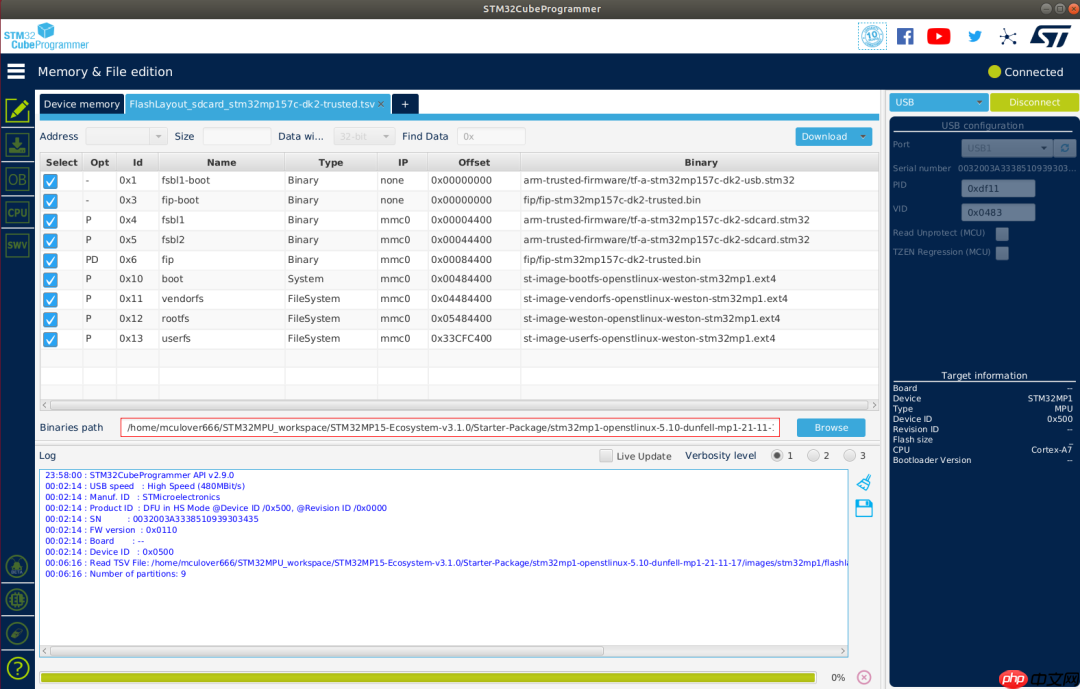Enable the Live Update checkbox

[605, 455]
